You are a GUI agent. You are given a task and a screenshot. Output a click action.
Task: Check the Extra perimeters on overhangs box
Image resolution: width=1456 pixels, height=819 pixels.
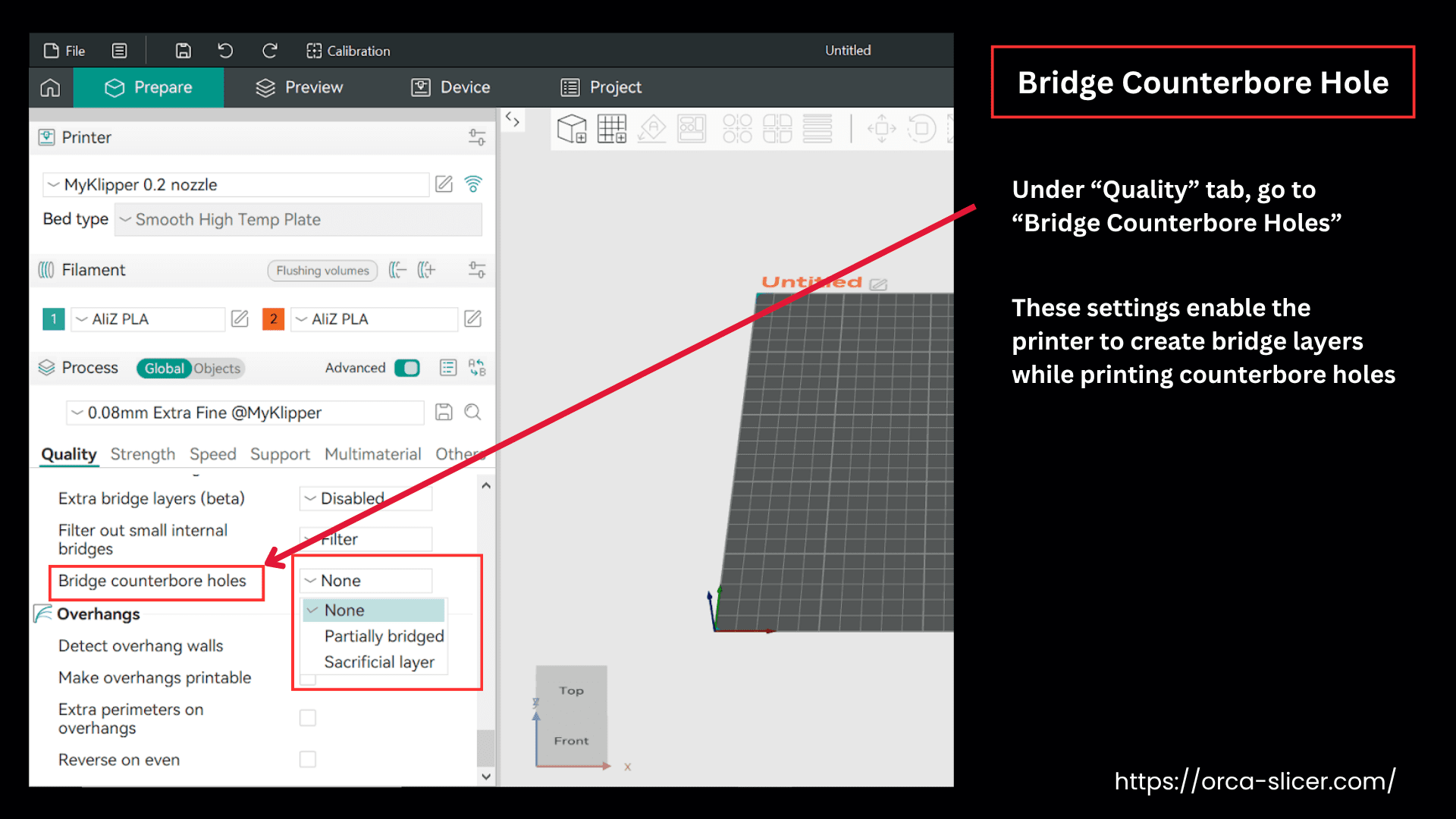307,717
